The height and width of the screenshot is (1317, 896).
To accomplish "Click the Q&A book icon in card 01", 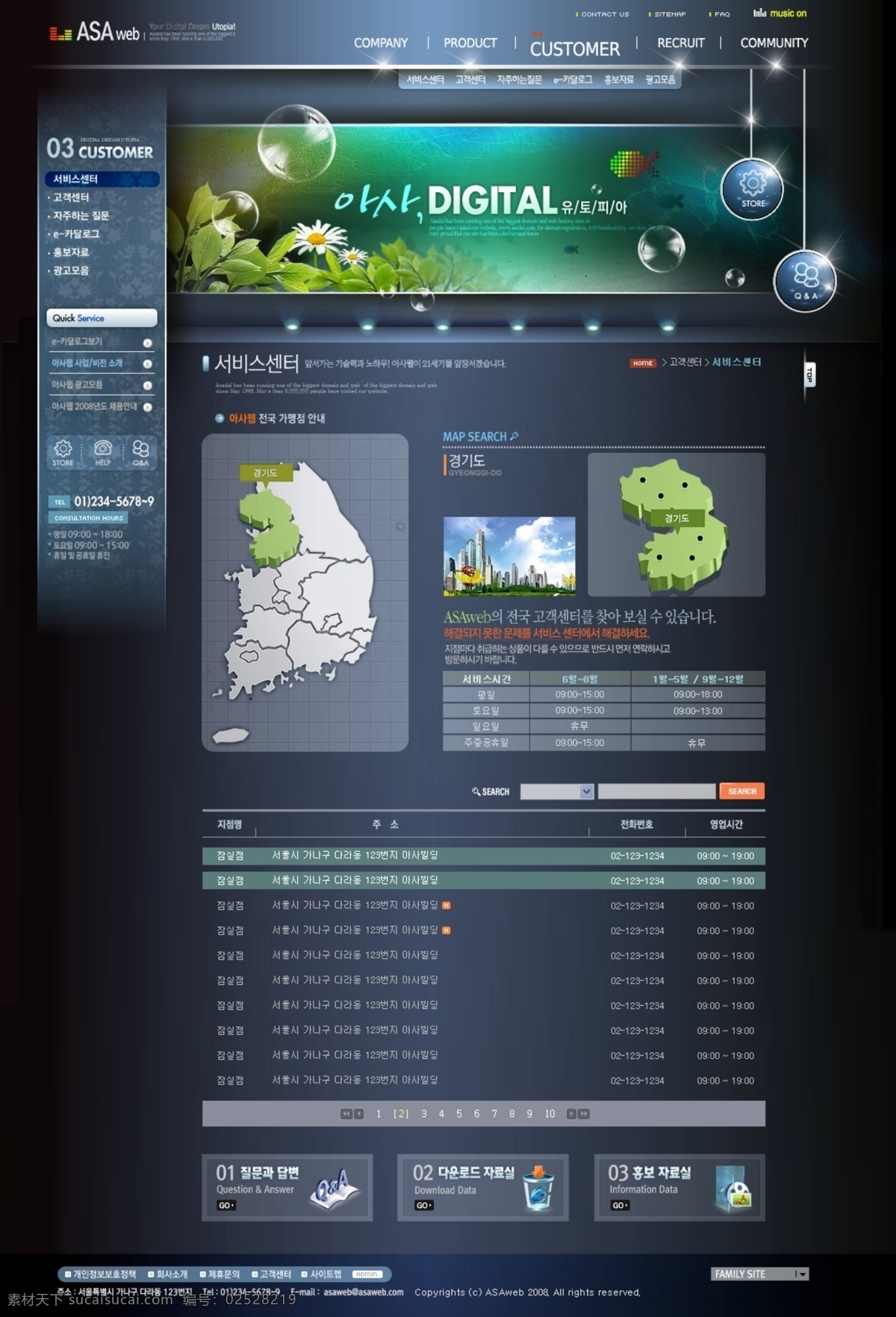I will (x=334, y=1189).
